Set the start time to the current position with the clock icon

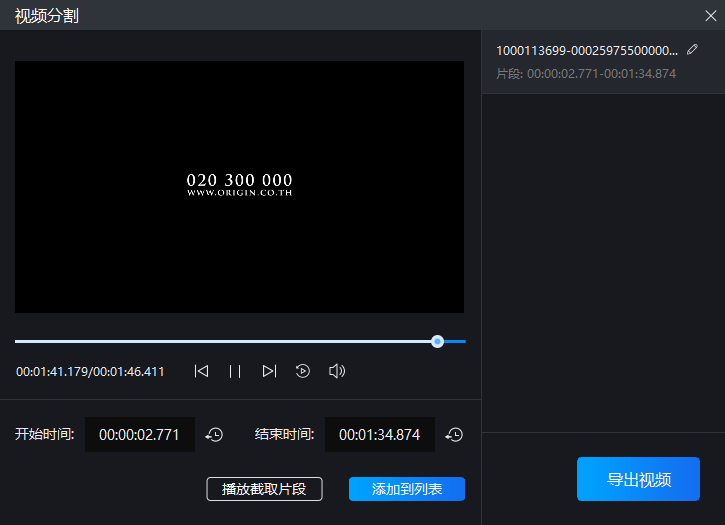(215, 435)
